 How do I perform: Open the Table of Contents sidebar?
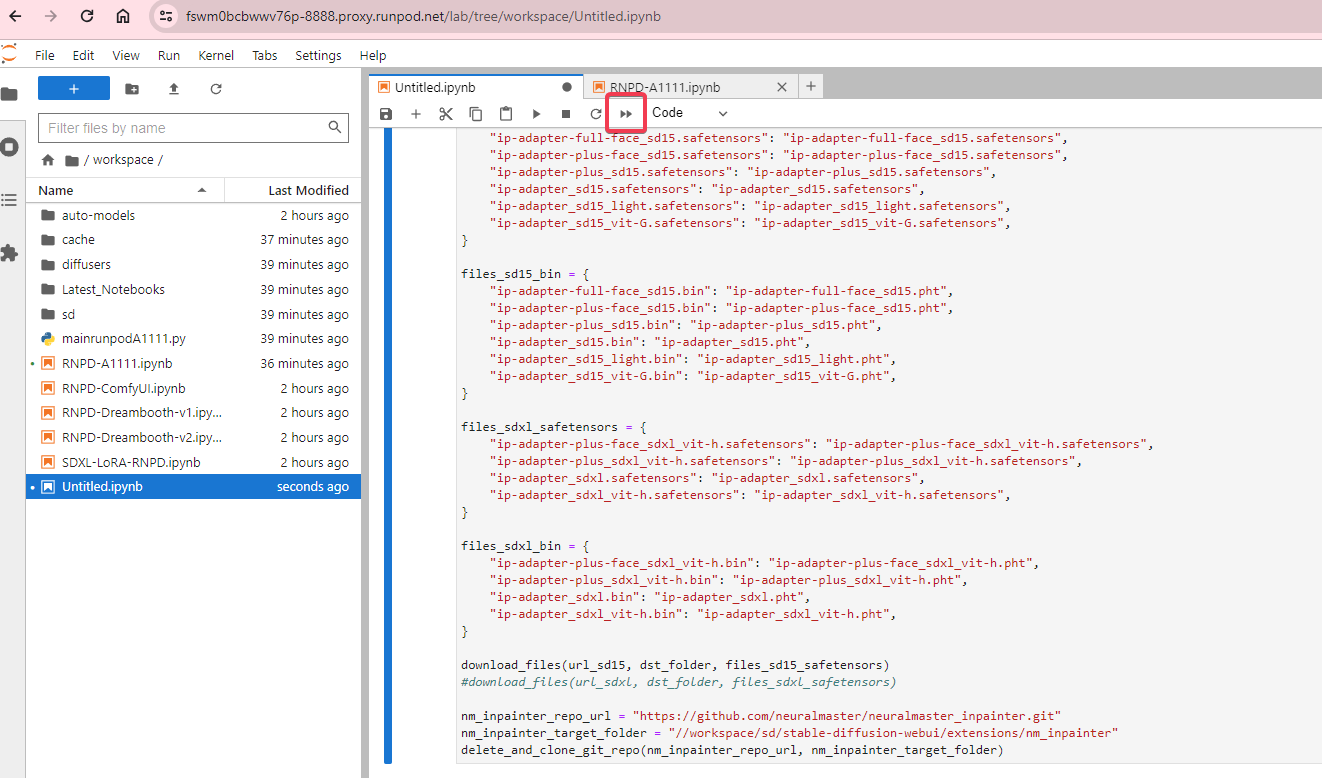(x=9, y=200)
